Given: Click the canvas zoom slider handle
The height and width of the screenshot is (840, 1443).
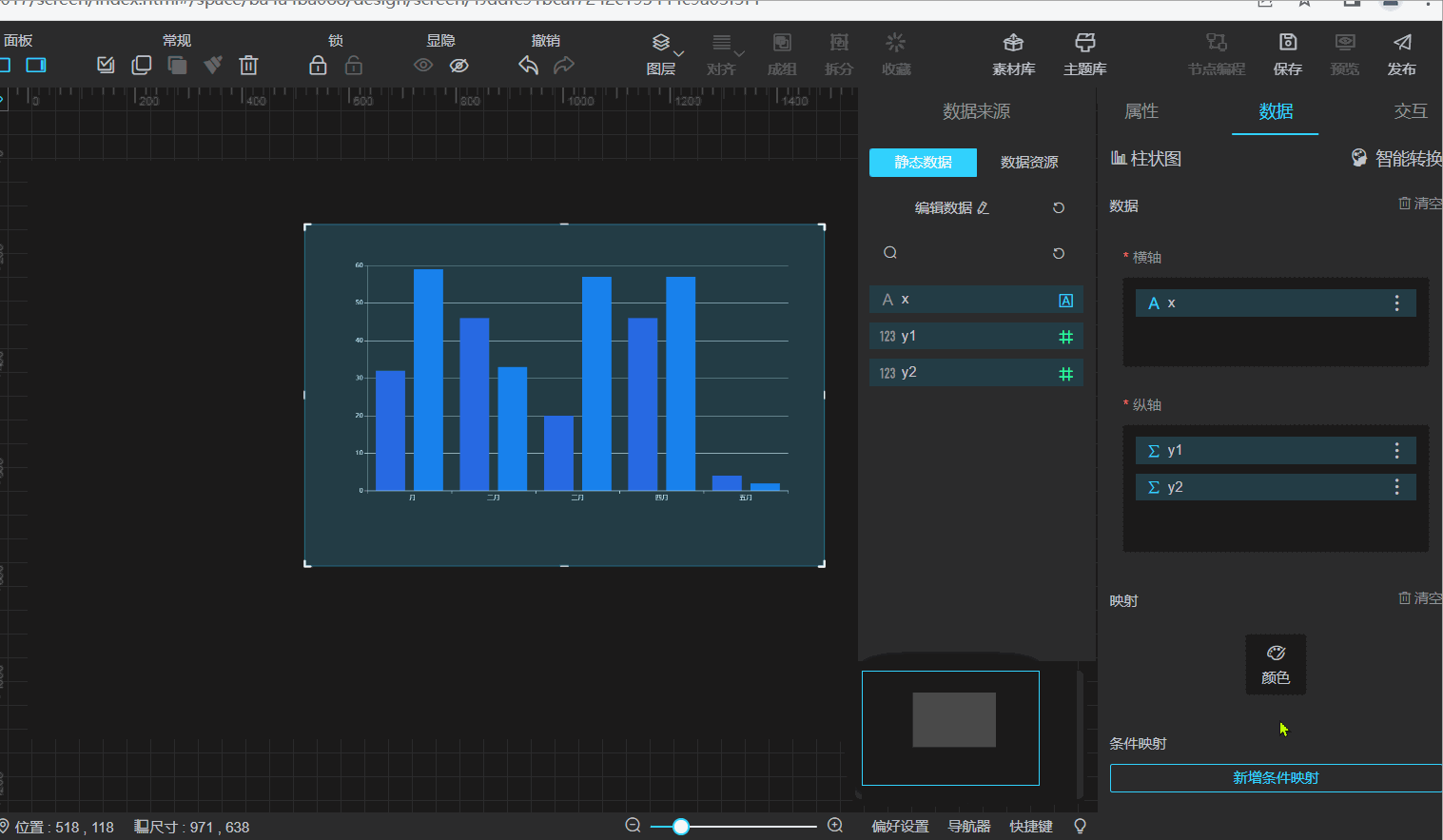Looking at the screenshot, I should tap(680, 827).
